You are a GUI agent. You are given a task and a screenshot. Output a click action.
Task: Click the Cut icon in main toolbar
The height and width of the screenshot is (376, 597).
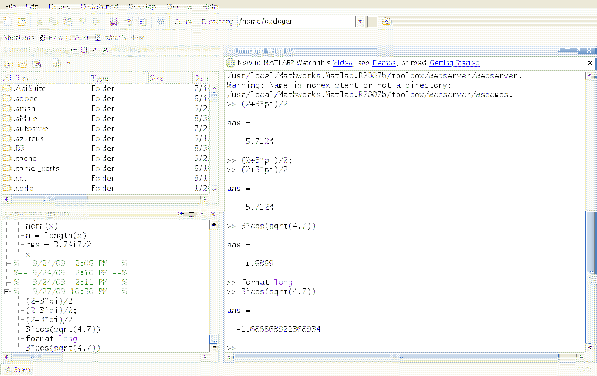tap(40, 22)
